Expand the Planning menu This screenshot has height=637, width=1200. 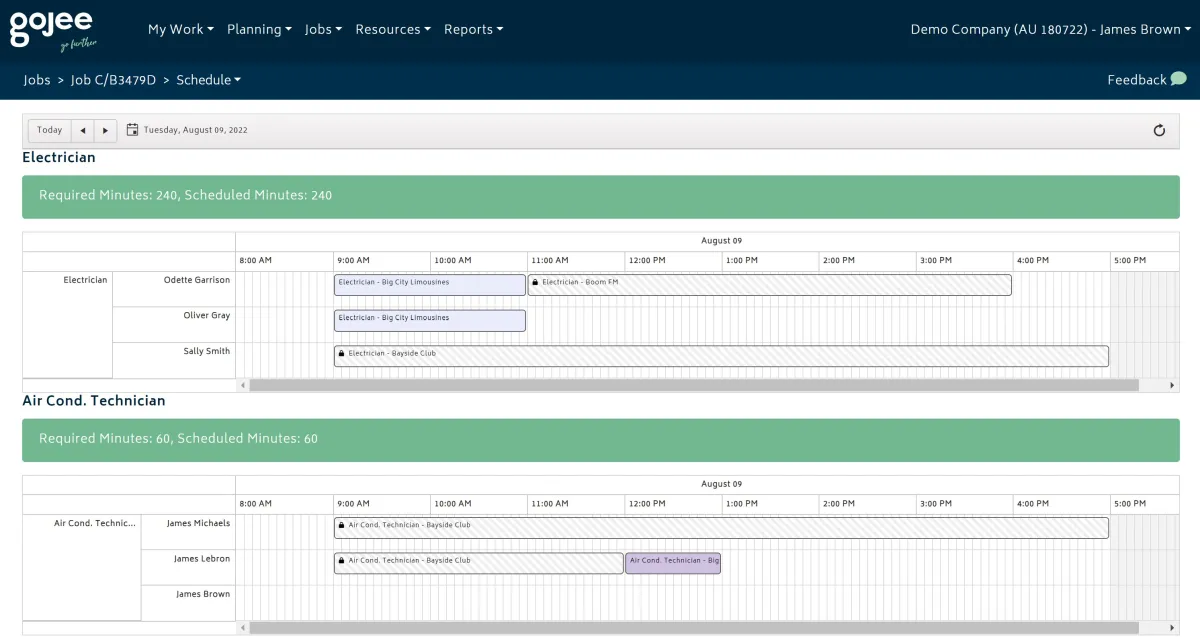click(259, 29)
